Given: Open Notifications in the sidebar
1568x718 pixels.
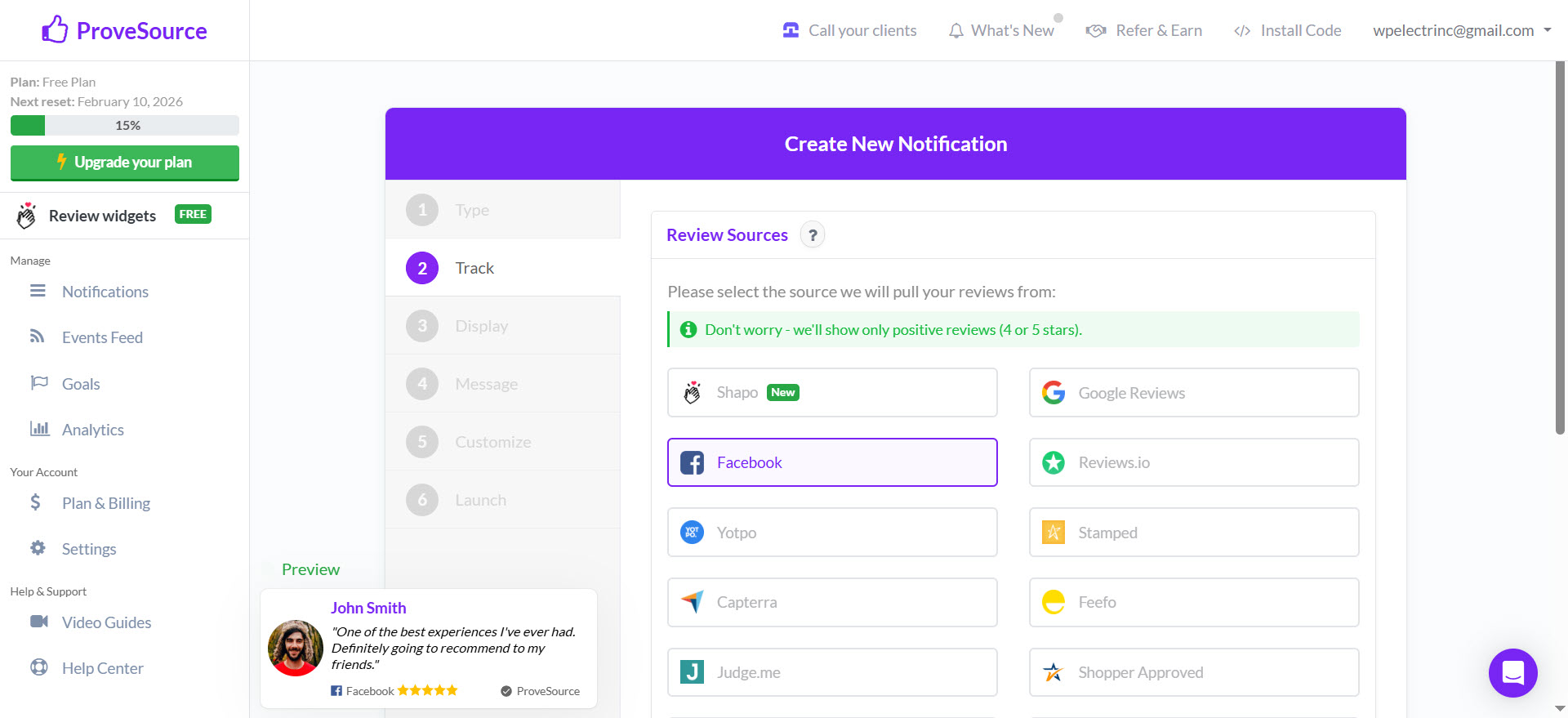Looking at the screenshot, I should 105,292.
